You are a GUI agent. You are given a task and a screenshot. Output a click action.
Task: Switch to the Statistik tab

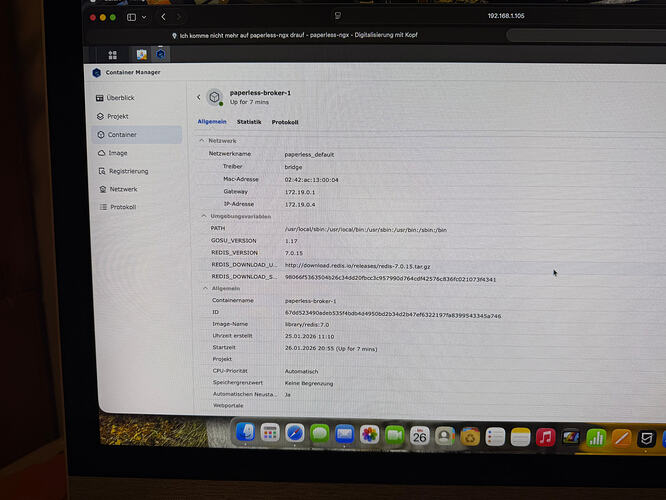pos(249,122)
